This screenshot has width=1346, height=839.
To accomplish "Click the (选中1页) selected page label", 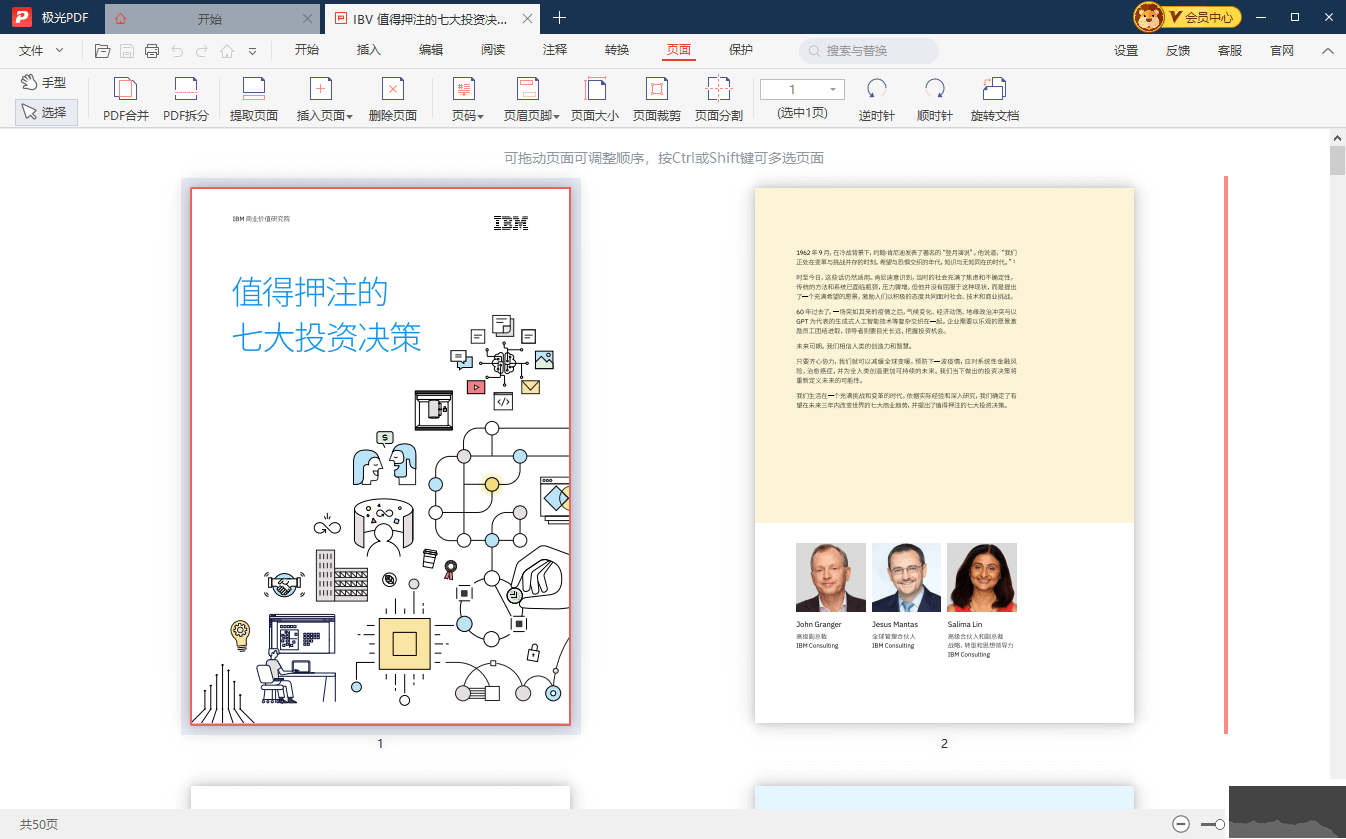I will click(x=802, y=114).
